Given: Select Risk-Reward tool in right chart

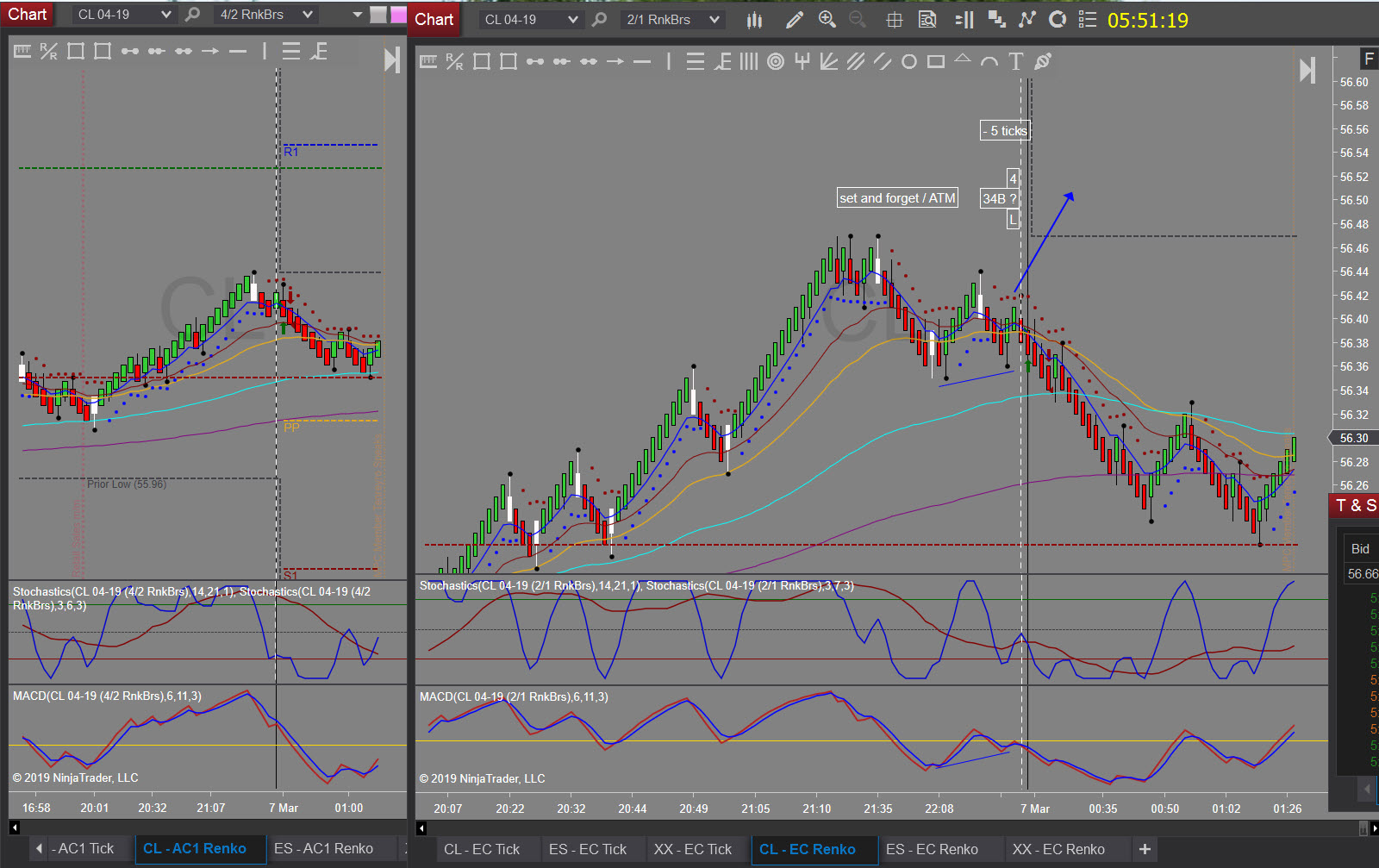Looking at the screenshot, I should pos(455,61).
